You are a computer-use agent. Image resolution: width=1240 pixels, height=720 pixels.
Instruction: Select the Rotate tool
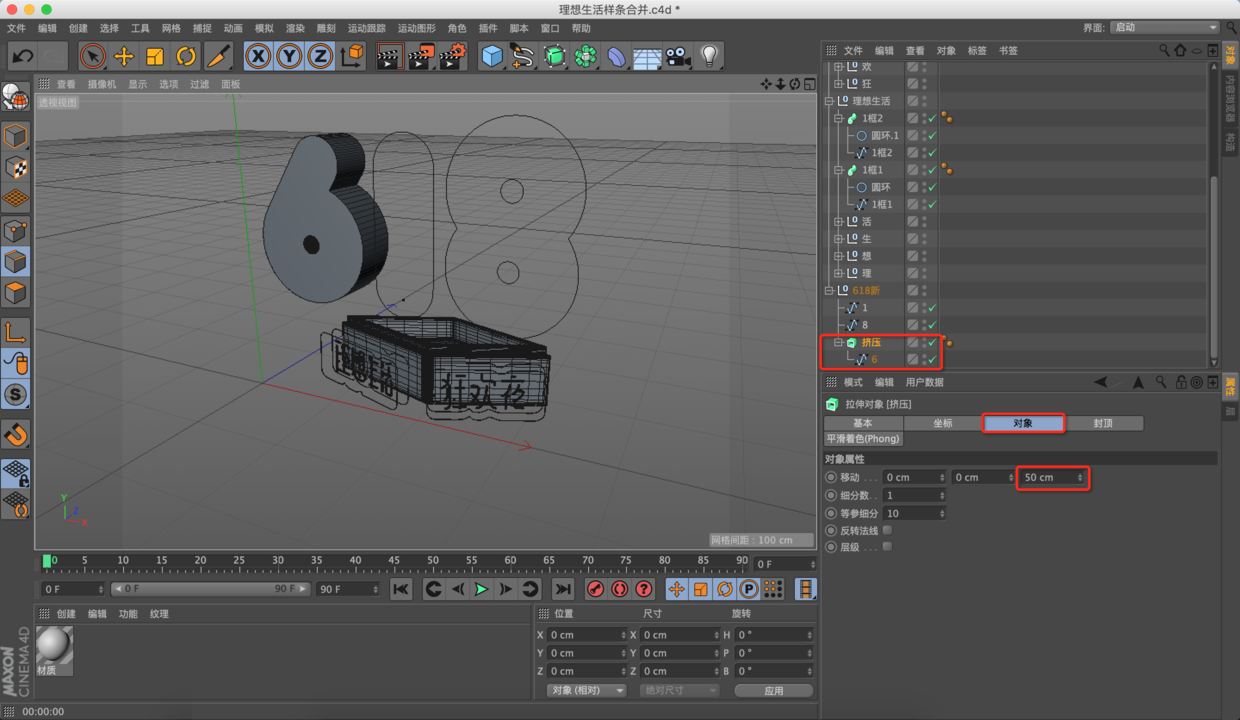tap(186, 56)
